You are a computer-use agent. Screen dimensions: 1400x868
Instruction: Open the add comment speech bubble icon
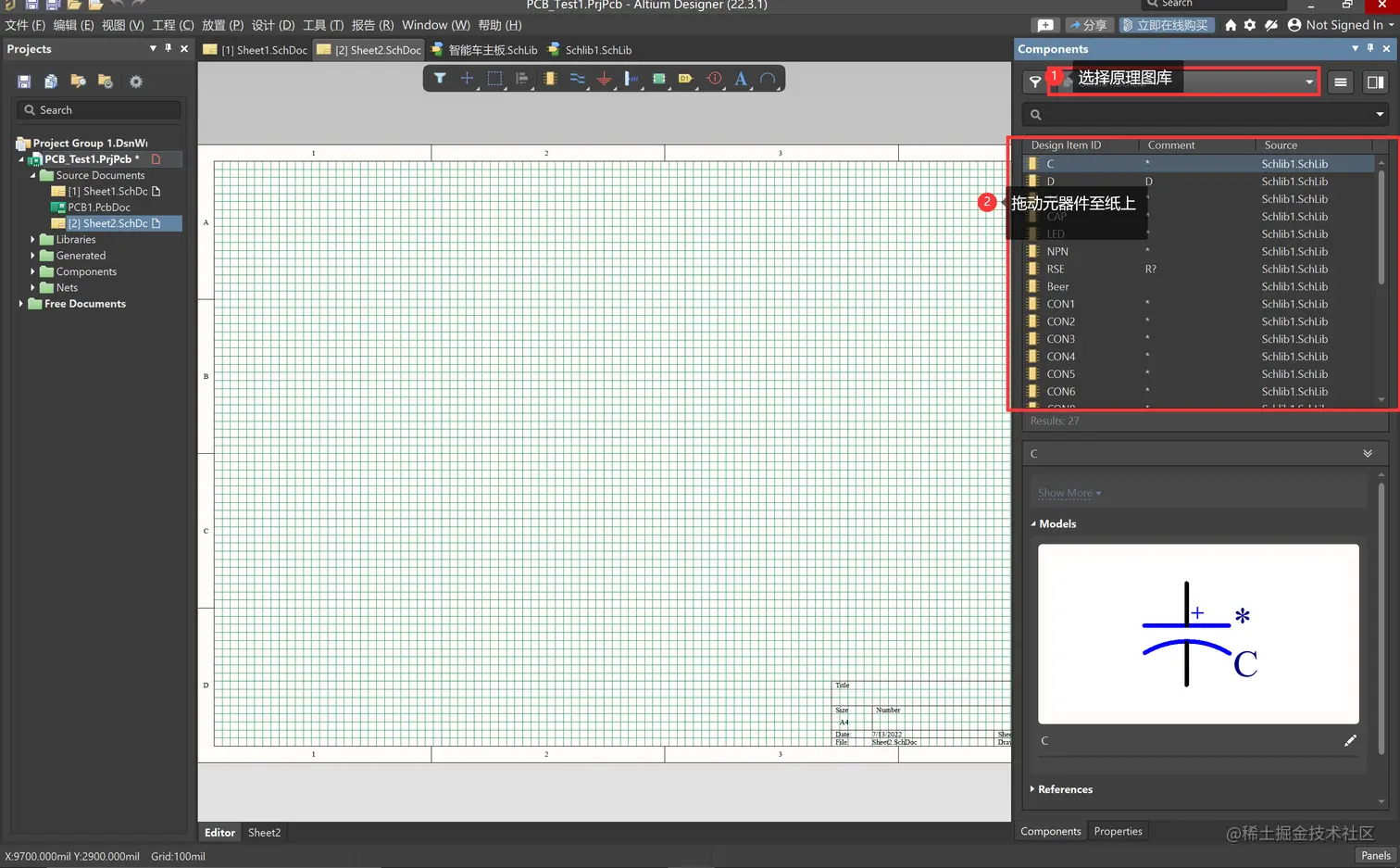pyautogui.click(x=1045, y=25)
